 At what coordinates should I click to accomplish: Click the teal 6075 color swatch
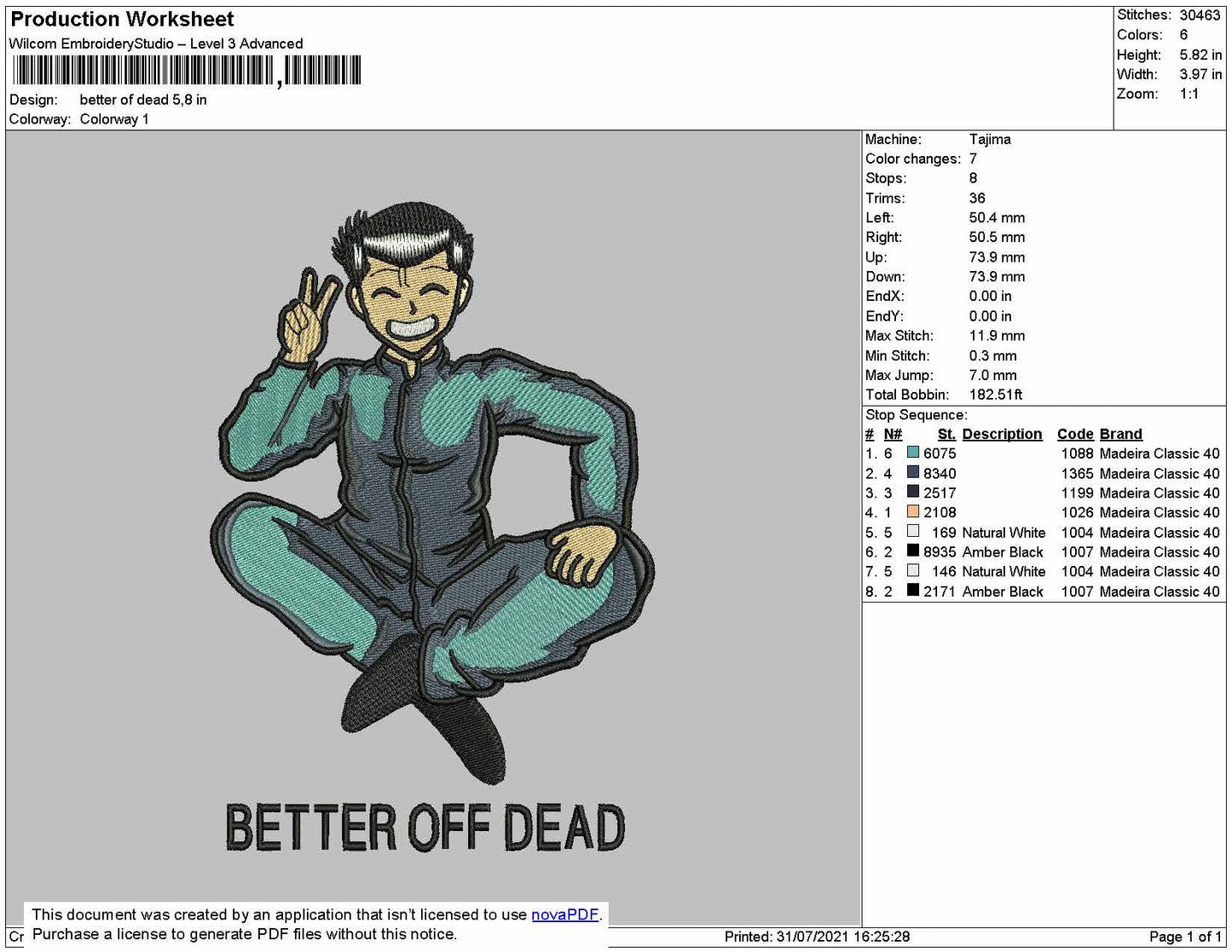(x=913, y=453)
